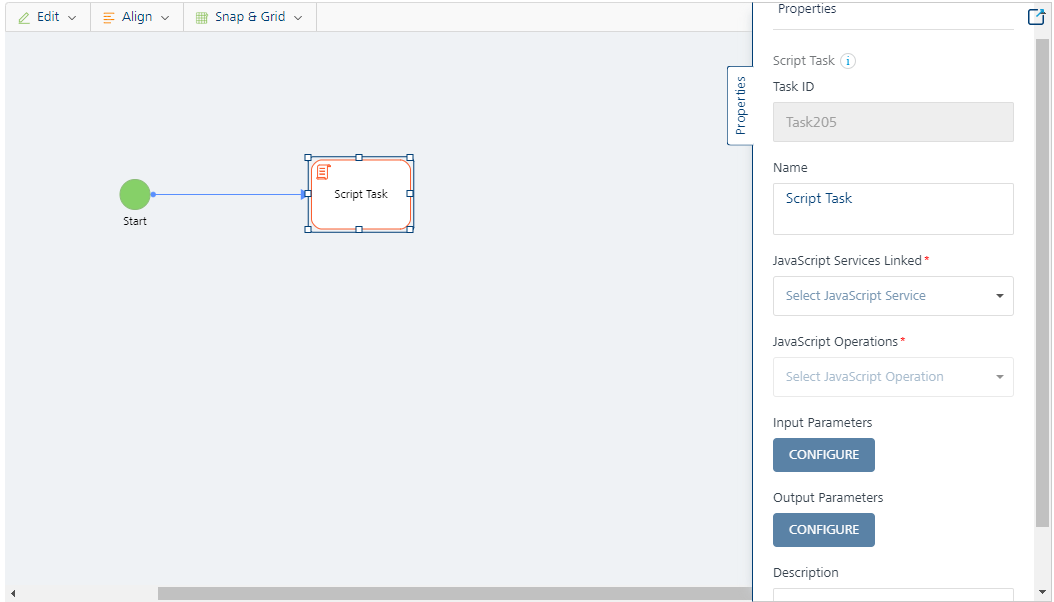
Task: Select the green Start event node
Action: coord(135,195)
